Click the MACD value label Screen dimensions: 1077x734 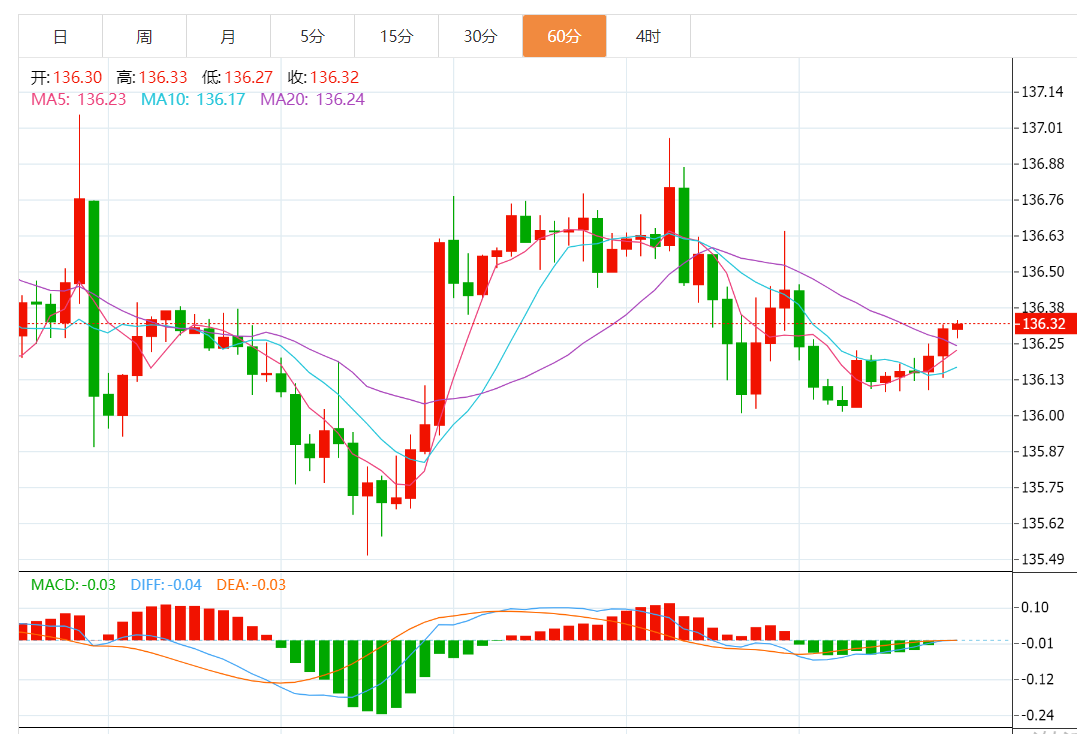(73, 584)
